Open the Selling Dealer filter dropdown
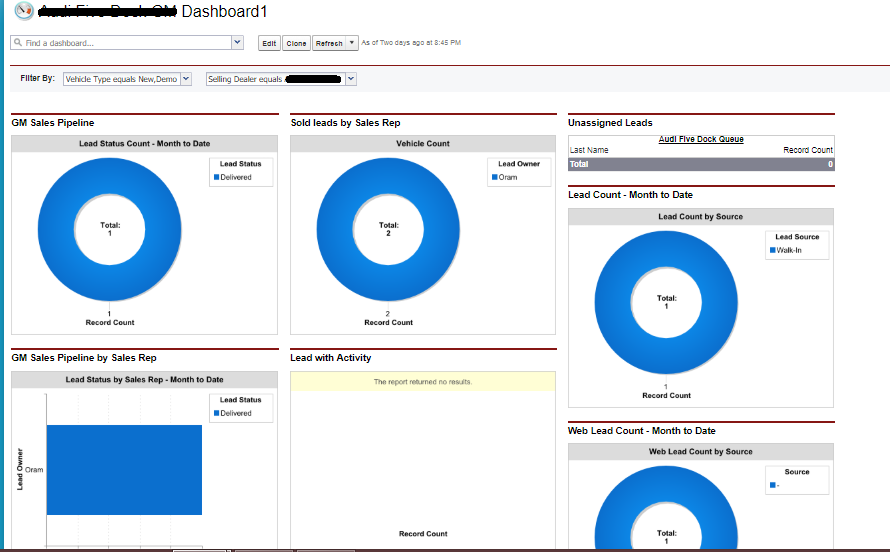The width and height of the screenshot is (890, 552). pyautogui.click(x=351, y=79)
